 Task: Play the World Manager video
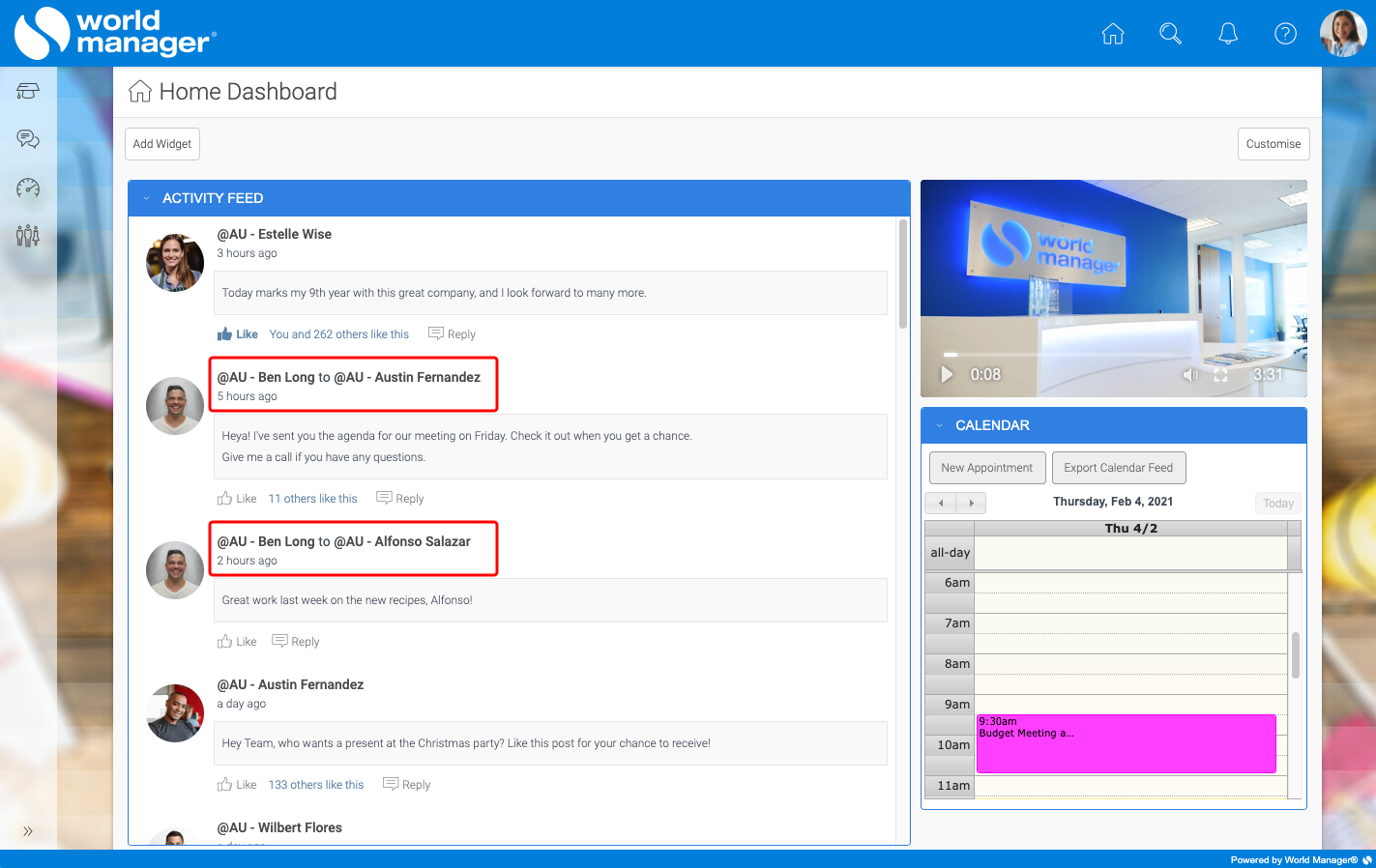click(x=948, y=374)
